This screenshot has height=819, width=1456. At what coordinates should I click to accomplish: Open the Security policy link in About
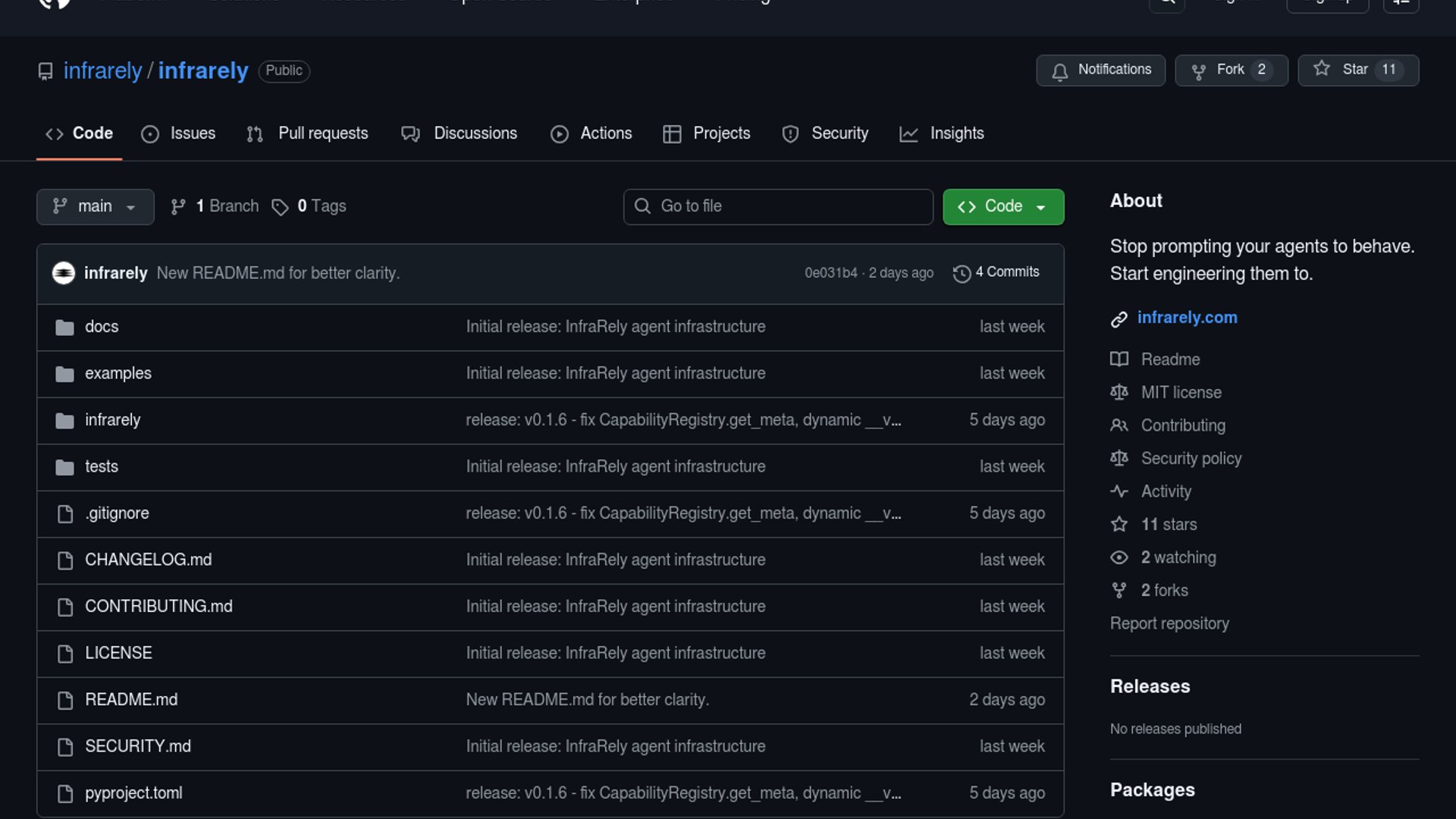coord(1191,458)
